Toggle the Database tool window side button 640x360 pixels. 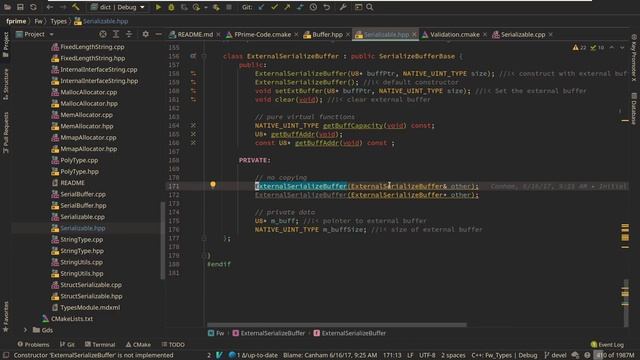[x=634, y=109]
